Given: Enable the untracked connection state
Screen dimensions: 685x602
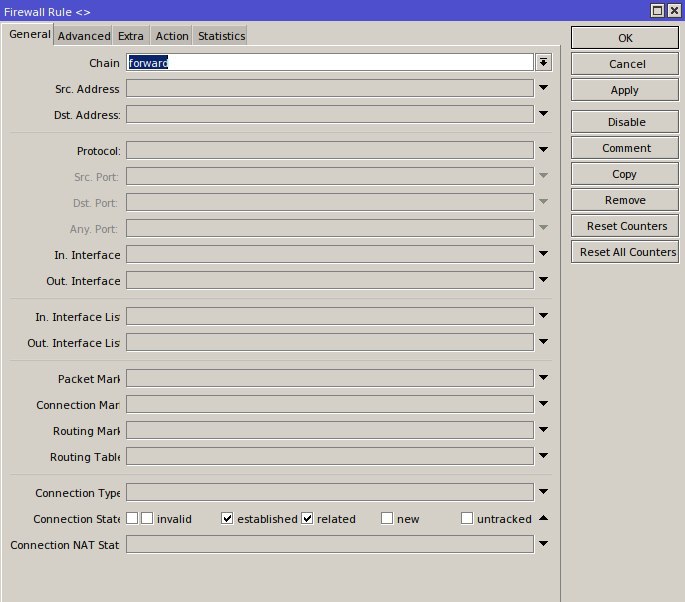Looking at the screenshot, I should coord(467,518).
